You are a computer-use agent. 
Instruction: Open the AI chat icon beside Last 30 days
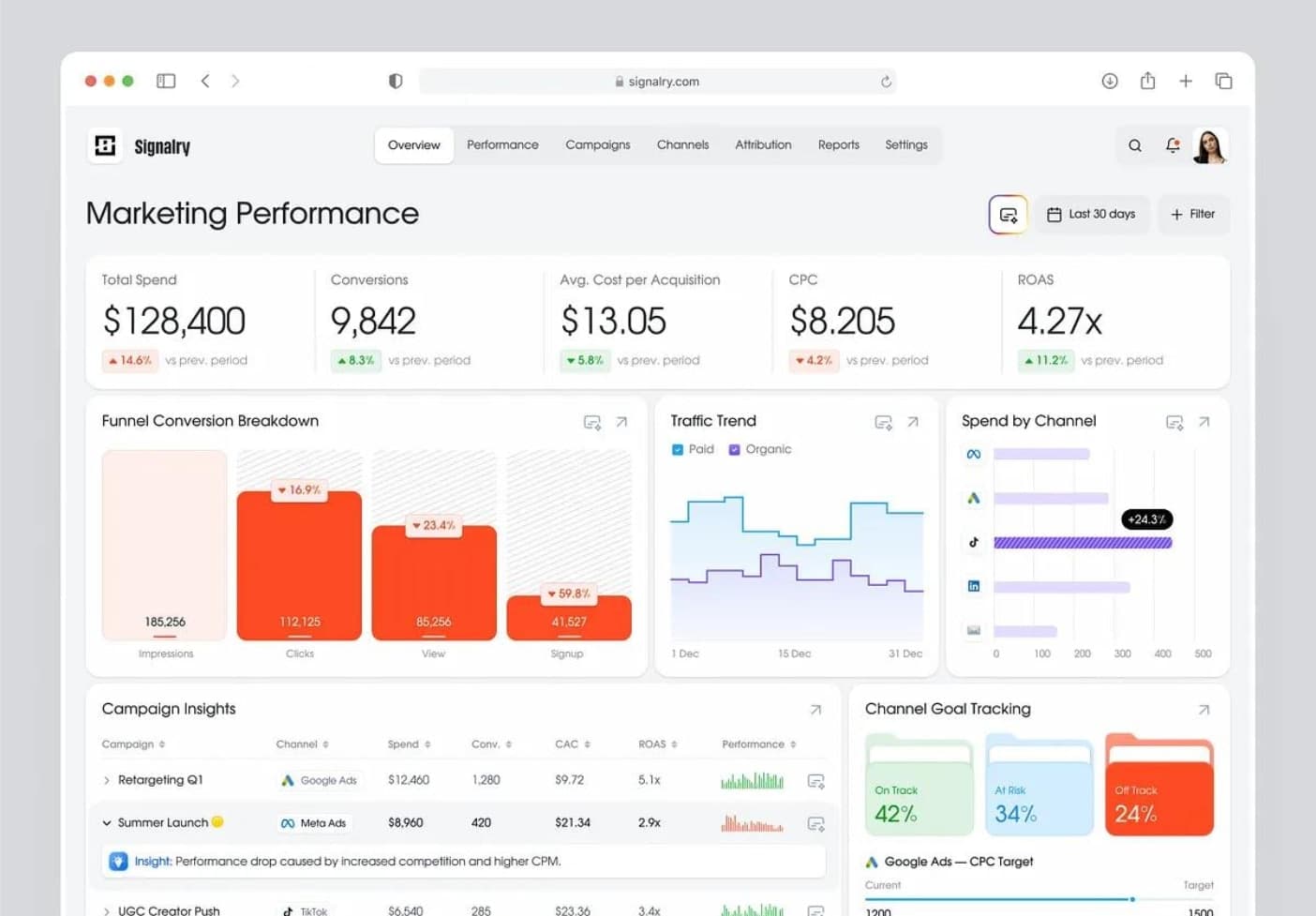1008,215
